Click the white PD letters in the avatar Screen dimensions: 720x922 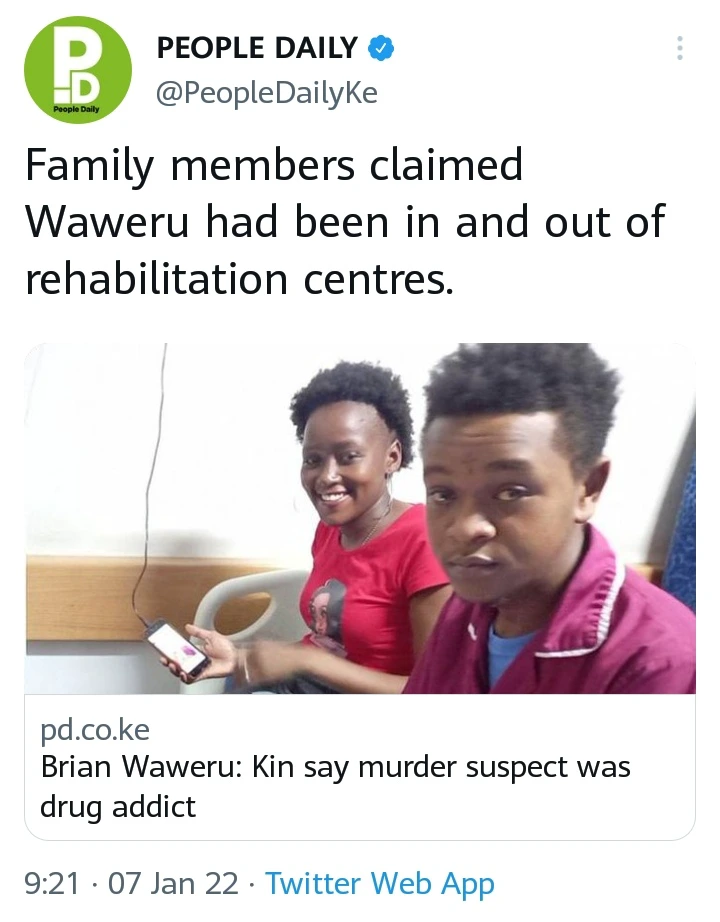click(77, 64)
